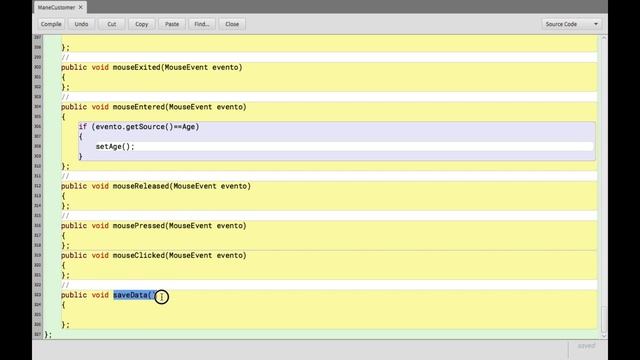The image size is (640, 360).
Task: Click the Close toolbar button
Action: [x=232, y=24]
